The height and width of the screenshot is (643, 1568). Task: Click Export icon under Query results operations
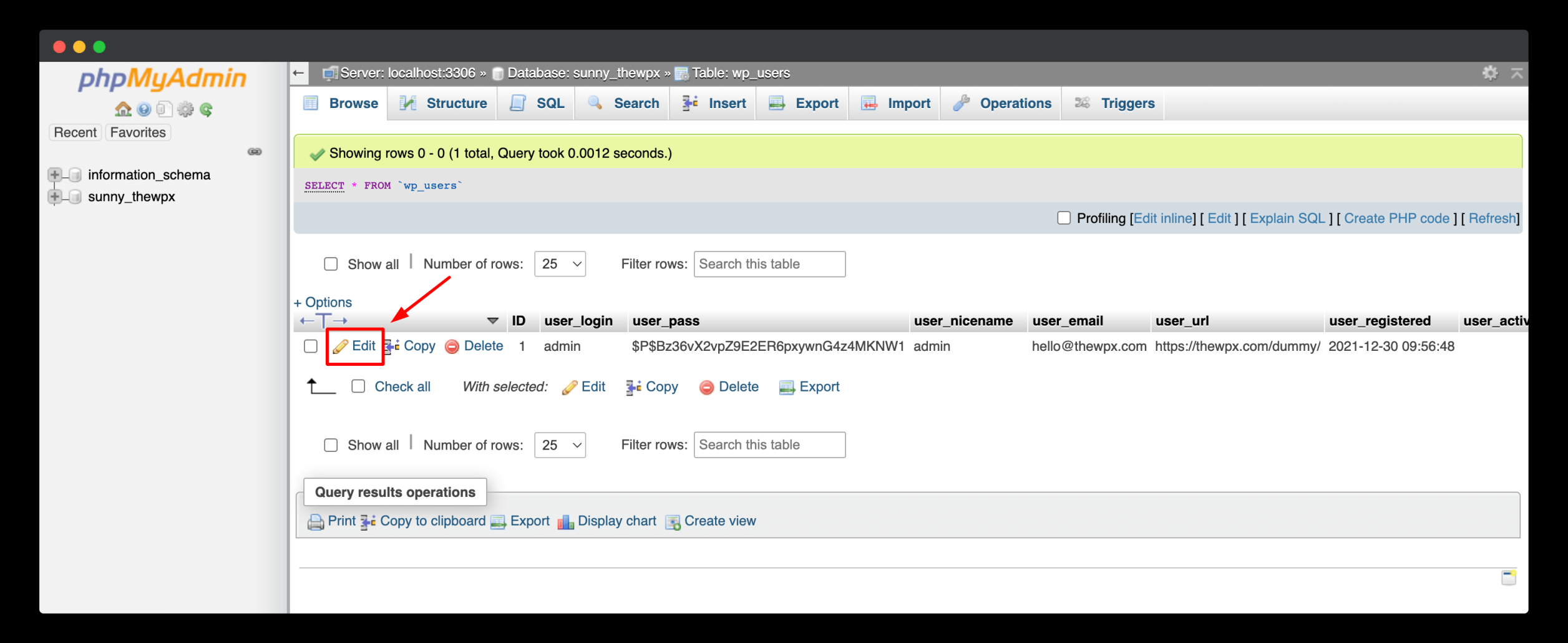(498, 522)
